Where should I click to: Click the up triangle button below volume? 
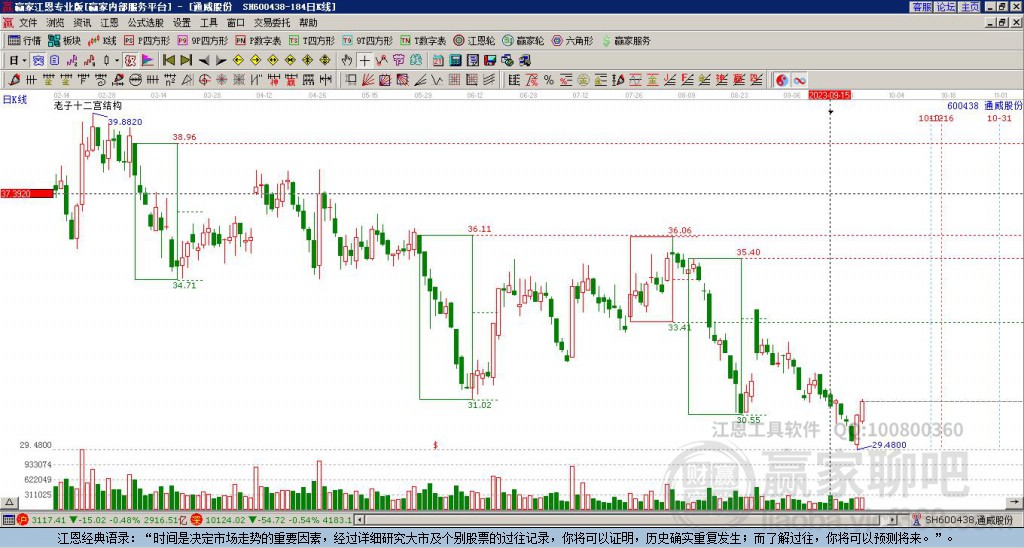[x=9, y=503]
